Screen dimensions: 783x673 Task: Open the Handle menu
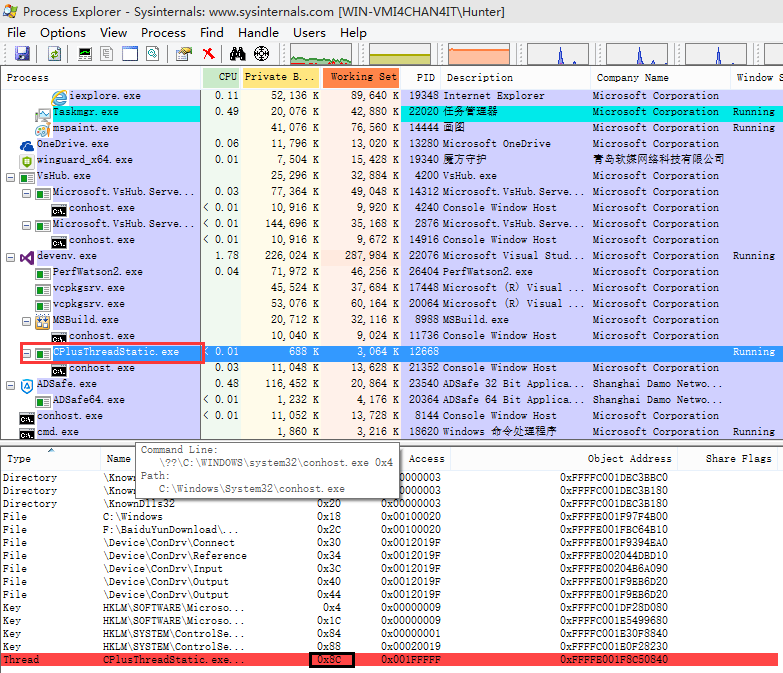pos(258,33)
